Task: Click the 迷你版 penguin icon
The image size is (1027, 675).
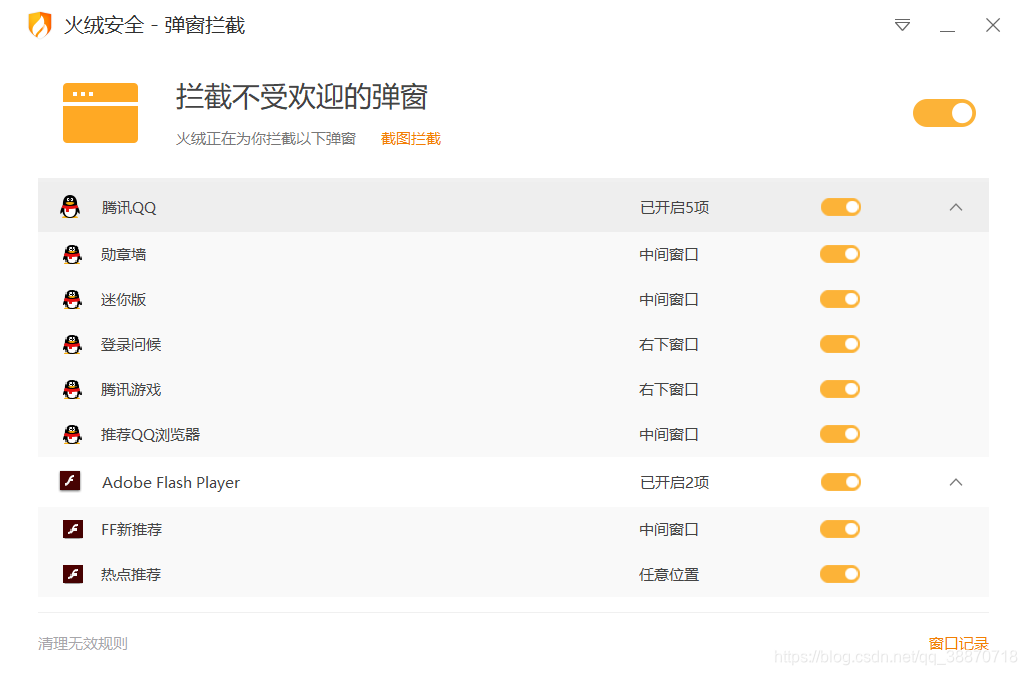Action: coord(71,299)
